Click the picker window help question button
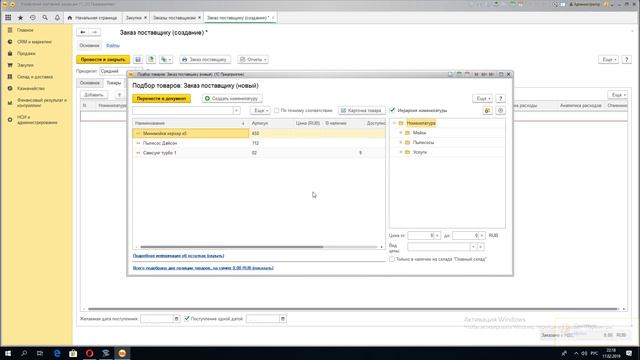Screen dimensions: 640x360 [500, 98]
